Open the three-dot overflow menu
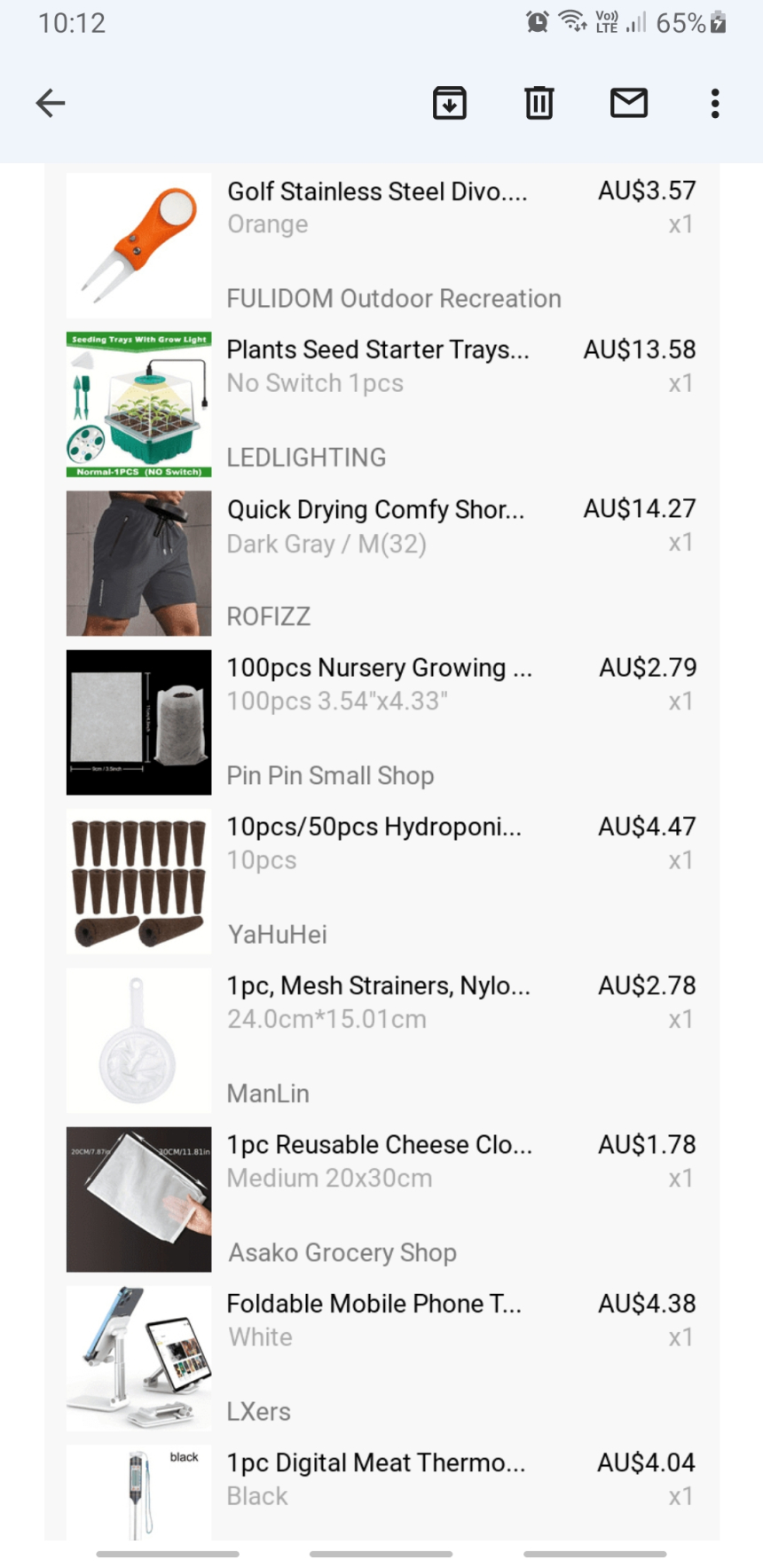The height and width of the screenshot is (1568, 763). 715,103
